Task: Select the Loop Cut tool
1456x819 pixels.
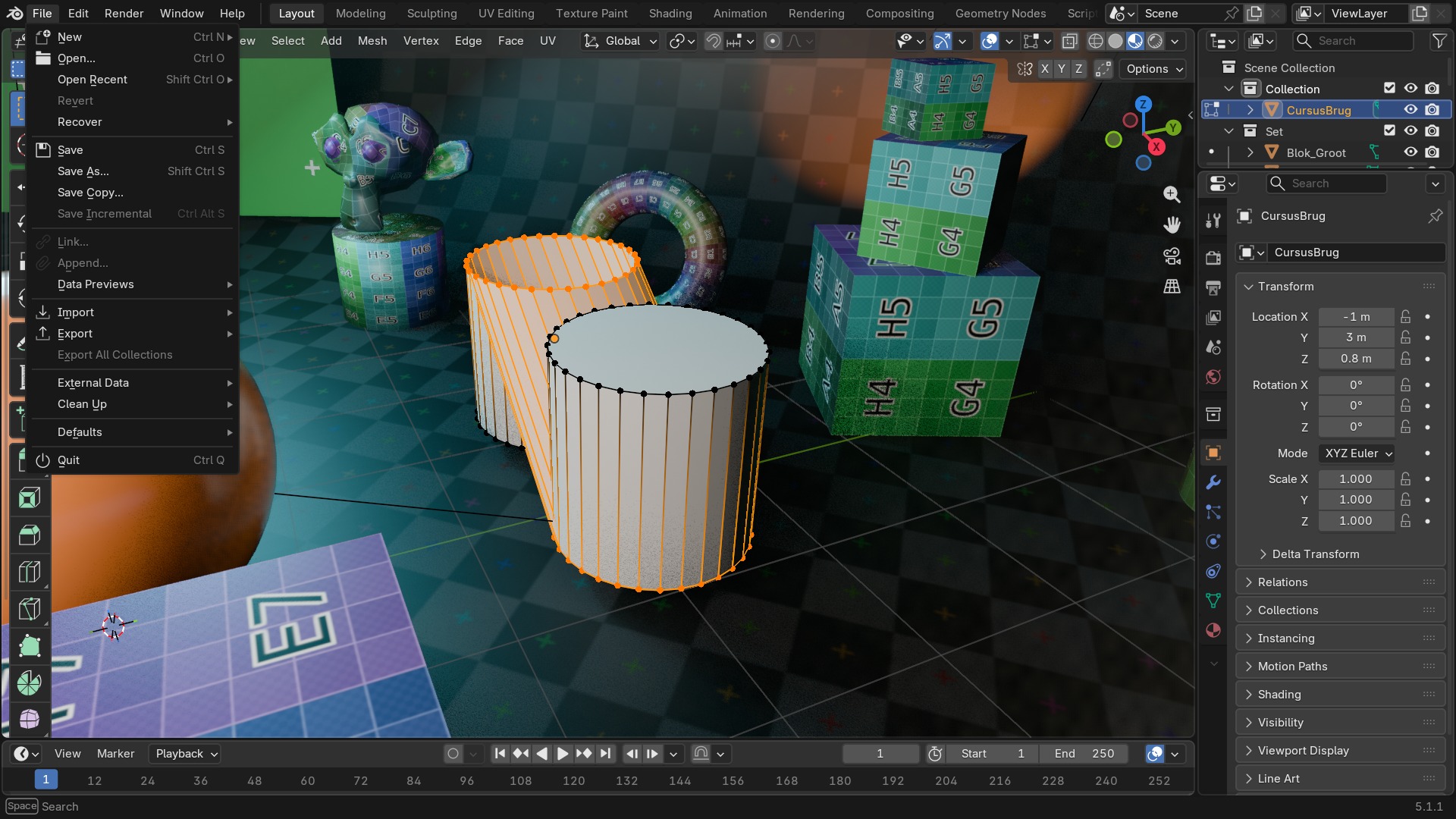Action: [x=30, y=572]
